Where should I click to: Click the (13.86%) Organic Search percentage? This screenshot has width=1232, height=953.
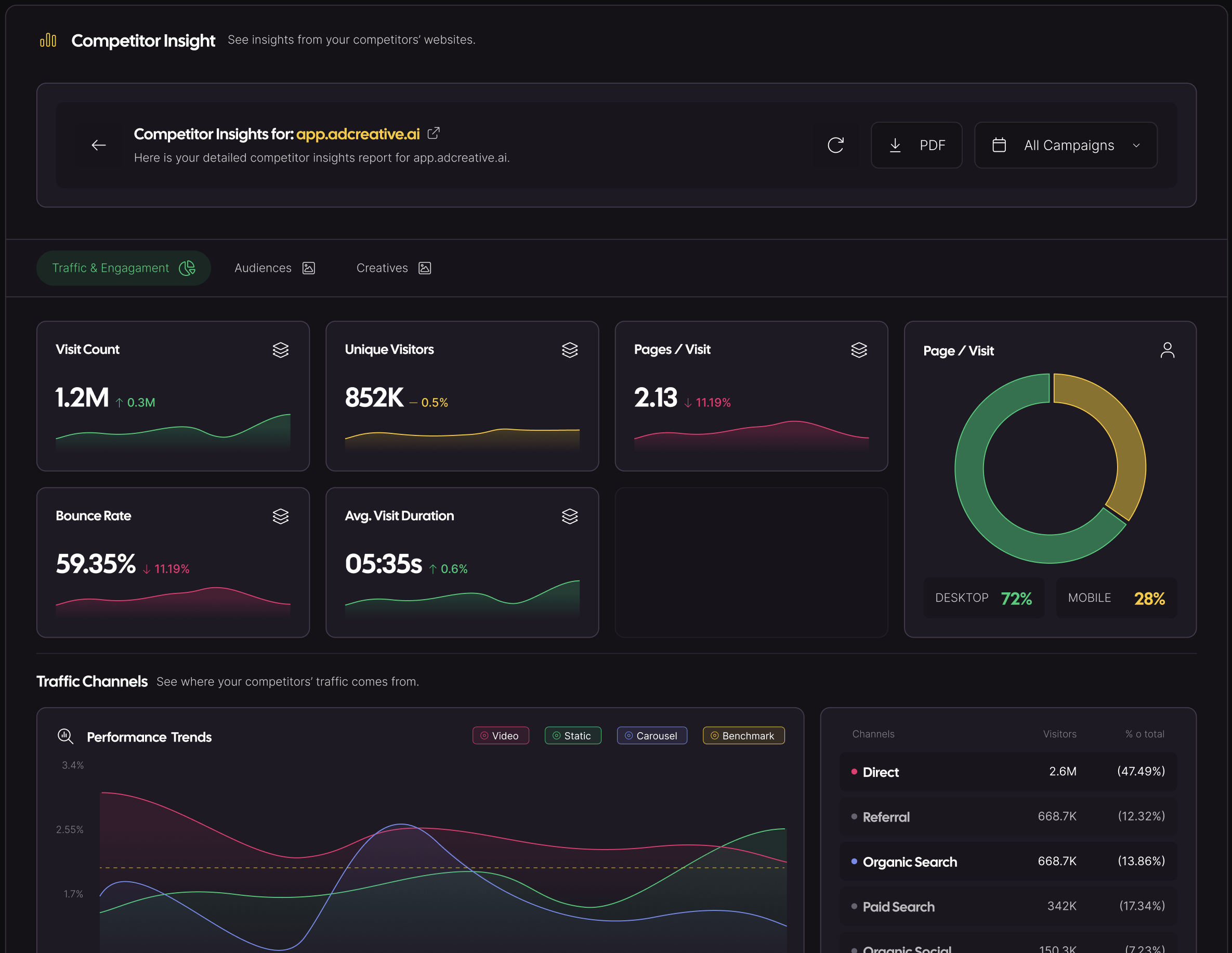point(1141,861)
